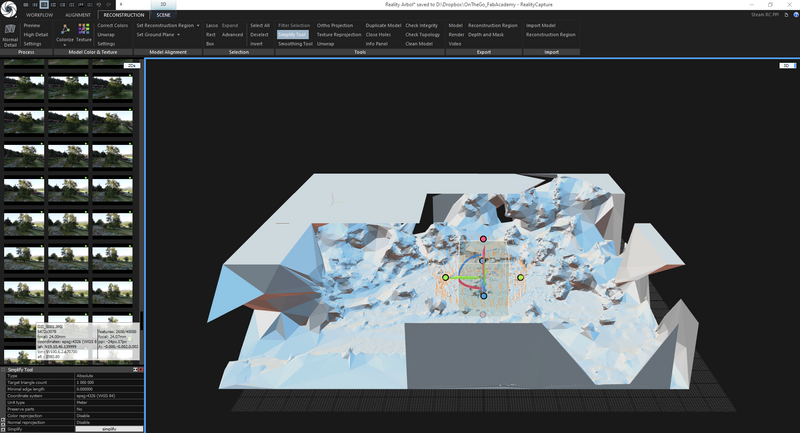This screenshot has width=800, height=433.
Task: Edit the Target triangle count field
Action: click(109, 383)
